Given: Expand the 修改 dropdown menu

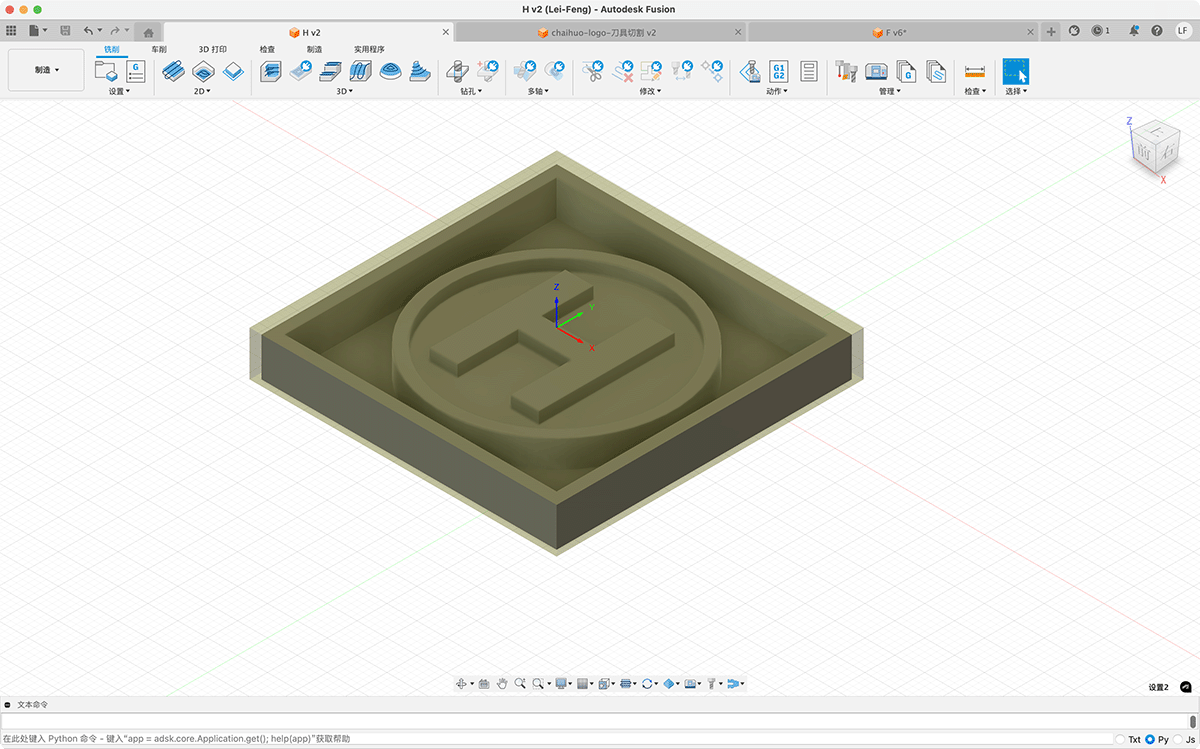Looking at the screenshot, I should tap(651, 91).
